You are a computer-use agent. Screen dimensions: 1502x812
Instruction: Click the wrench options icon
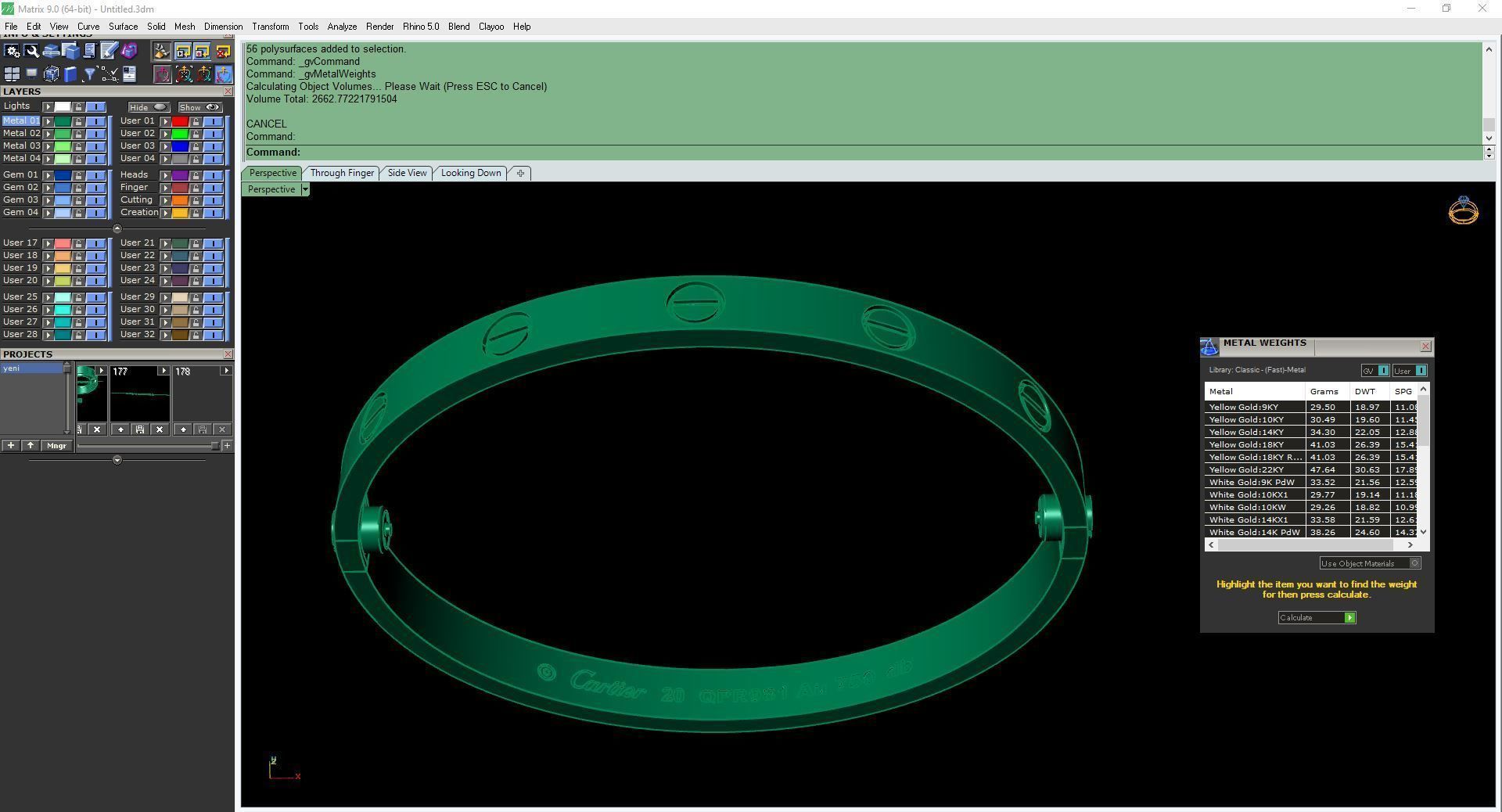tap(32, 51)
